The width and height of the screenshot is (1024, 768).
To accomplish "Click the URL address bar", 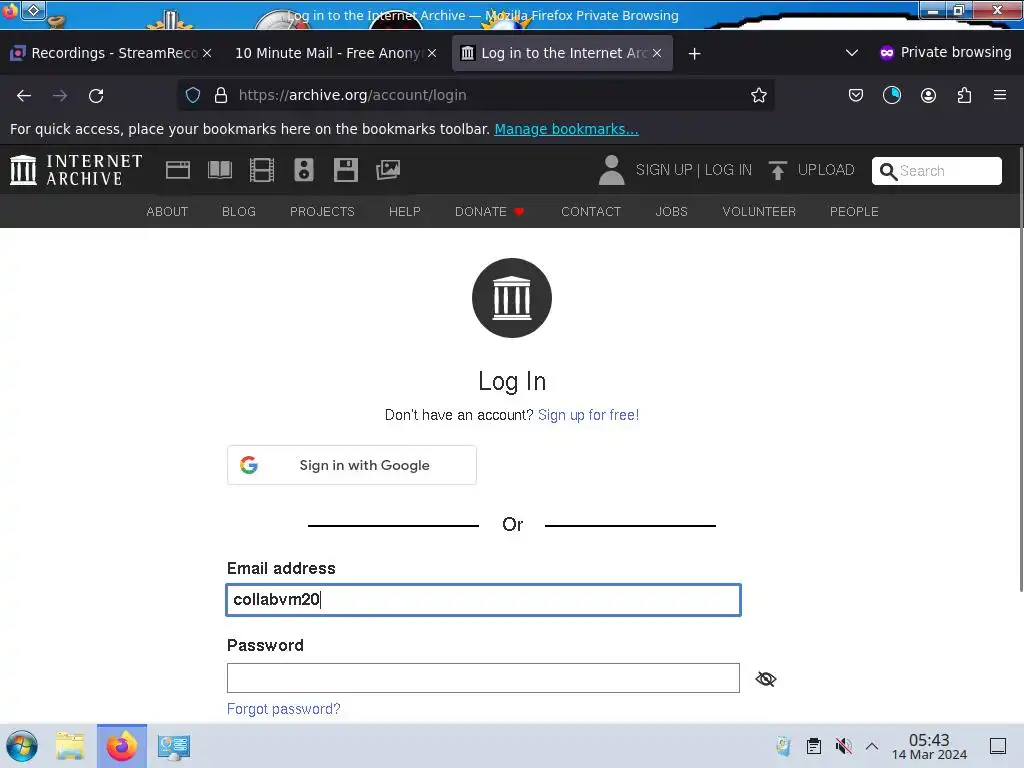I will pos(475,95).
